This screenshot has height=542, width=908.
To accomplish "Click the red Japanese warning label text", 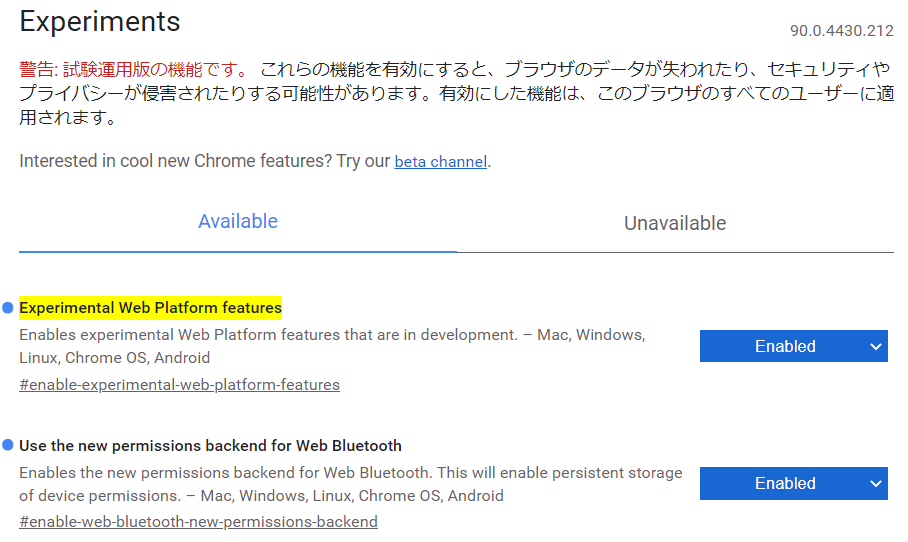I will click(132, 70).
